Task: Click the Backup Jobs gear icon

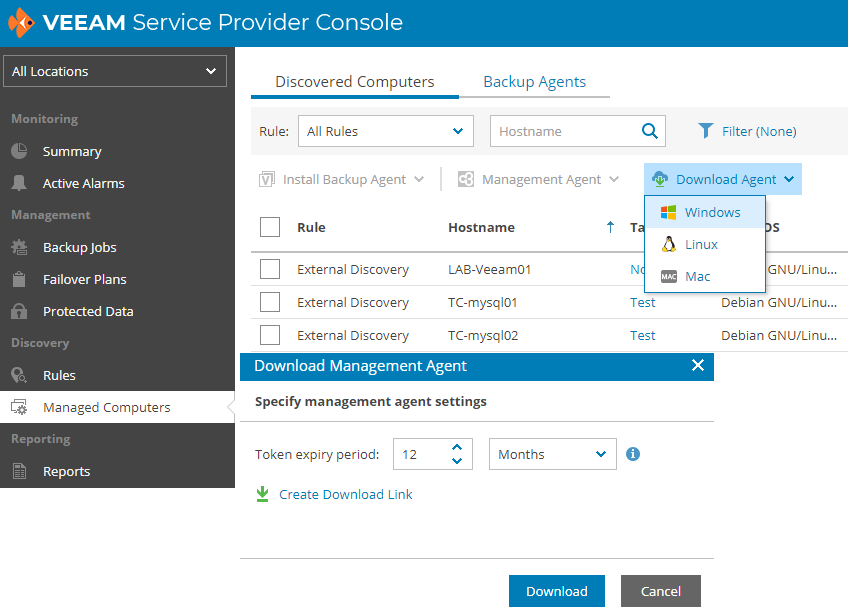Action: coord(19,247)
